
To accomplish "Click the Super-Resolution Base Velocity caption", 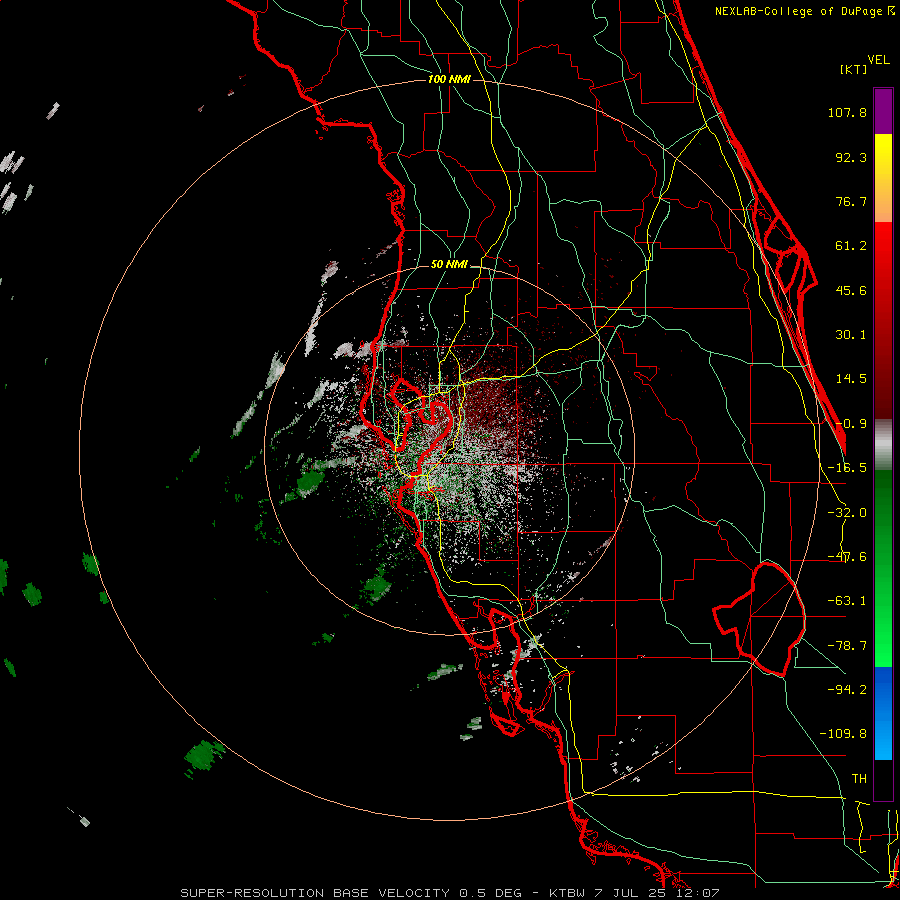I will [x=449, y=893].
